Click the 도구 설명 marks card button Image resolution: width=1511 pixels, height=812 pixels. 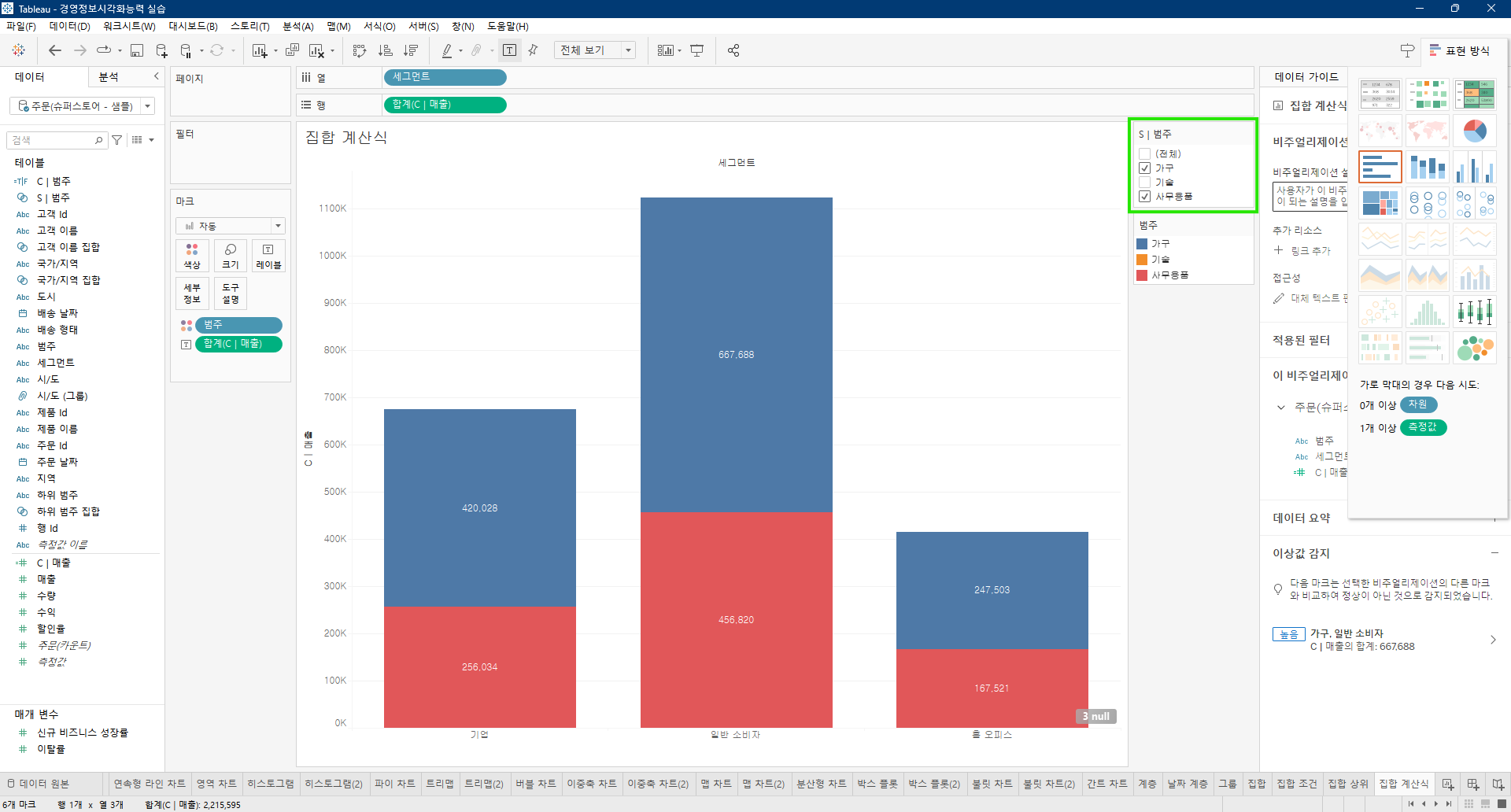230,293
